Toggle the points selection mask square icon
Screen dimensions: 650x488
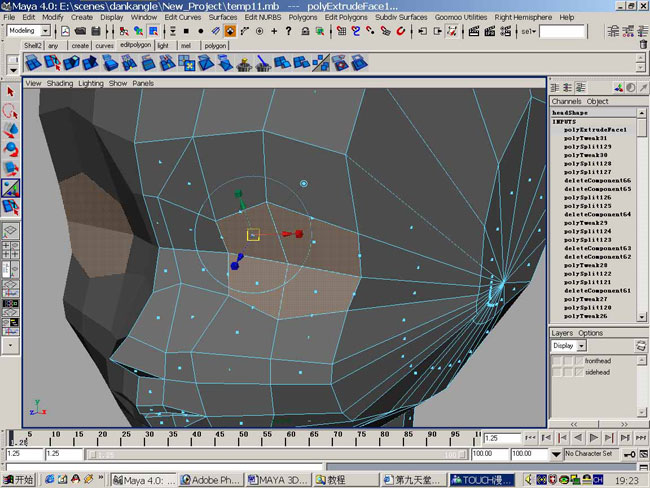[x=186, y=31]
